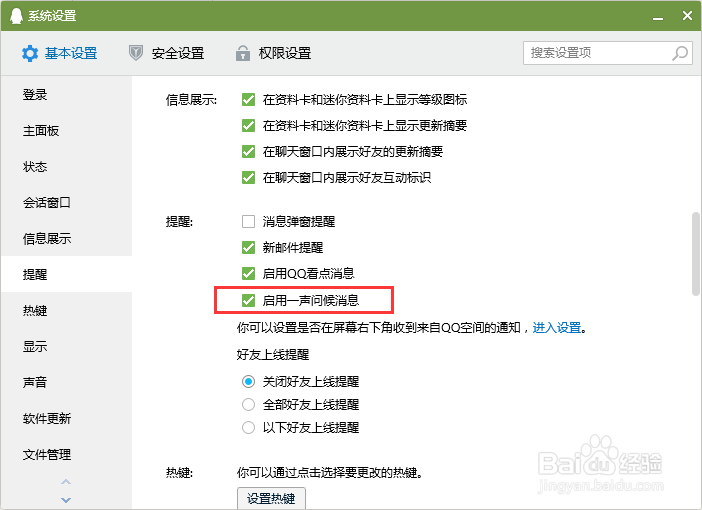Click the 热键: section label

point(179,472)
